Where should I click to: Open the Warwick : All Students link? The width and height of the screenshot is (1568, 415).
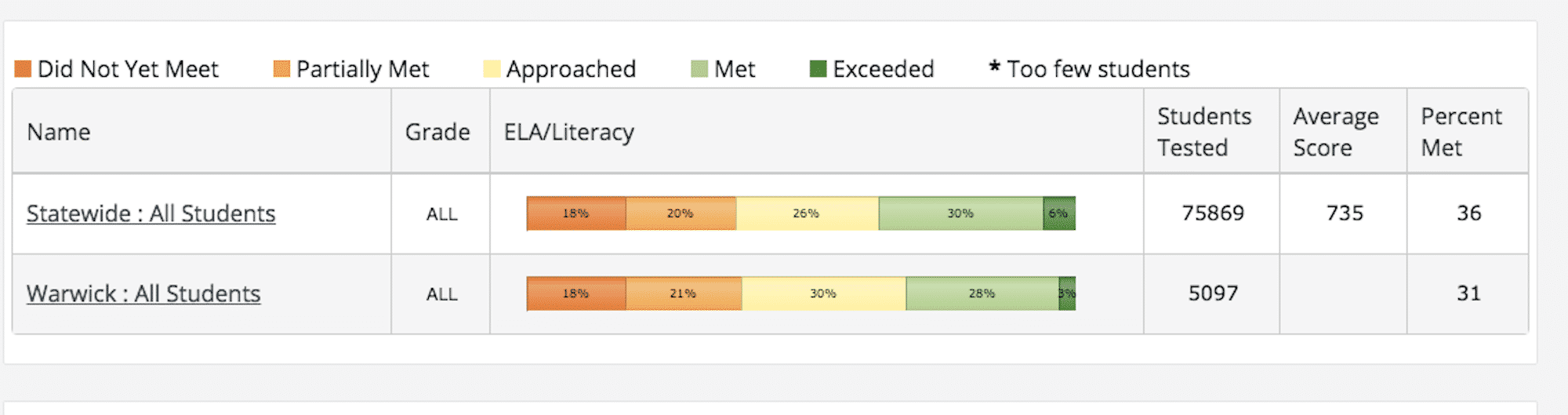pyautogui.click(x=143, y=293)
